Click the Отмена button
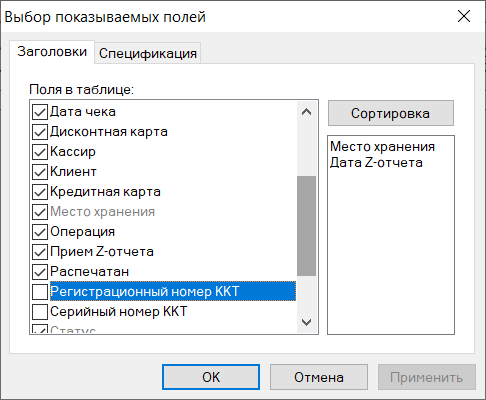 [319, 377]
